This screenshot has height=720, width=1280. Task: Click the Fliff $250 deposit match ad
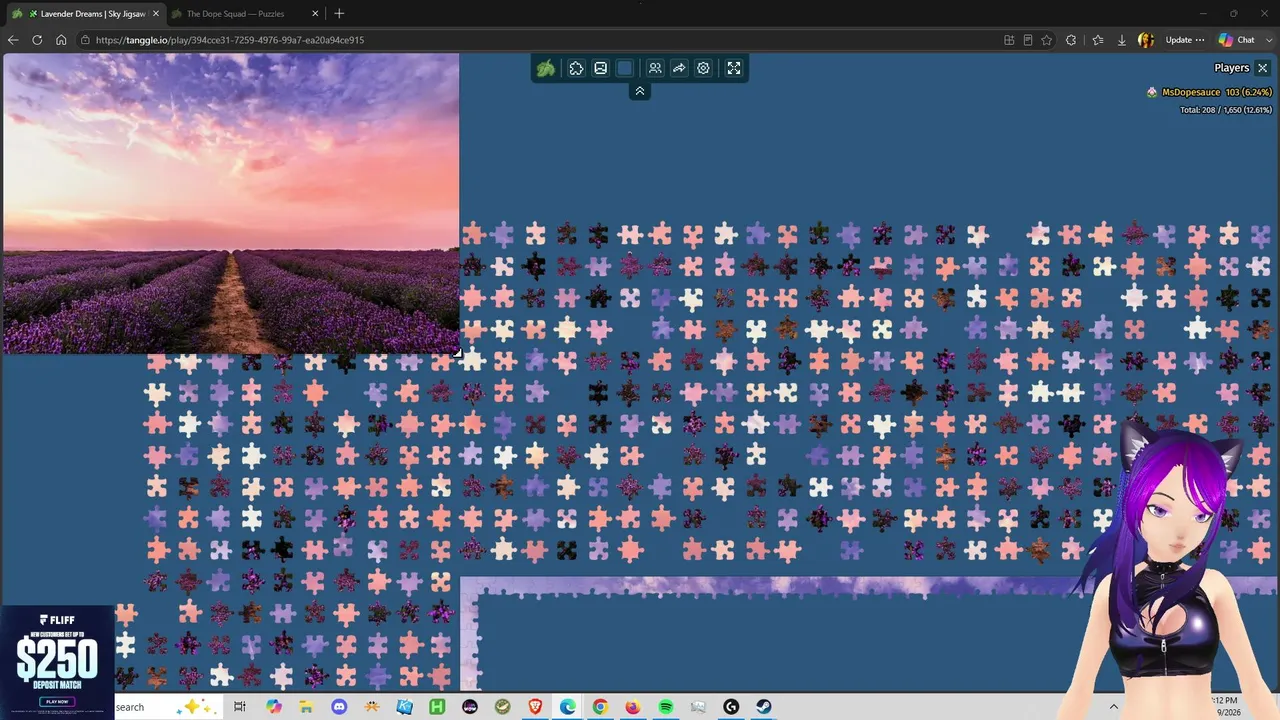point(57,661)
